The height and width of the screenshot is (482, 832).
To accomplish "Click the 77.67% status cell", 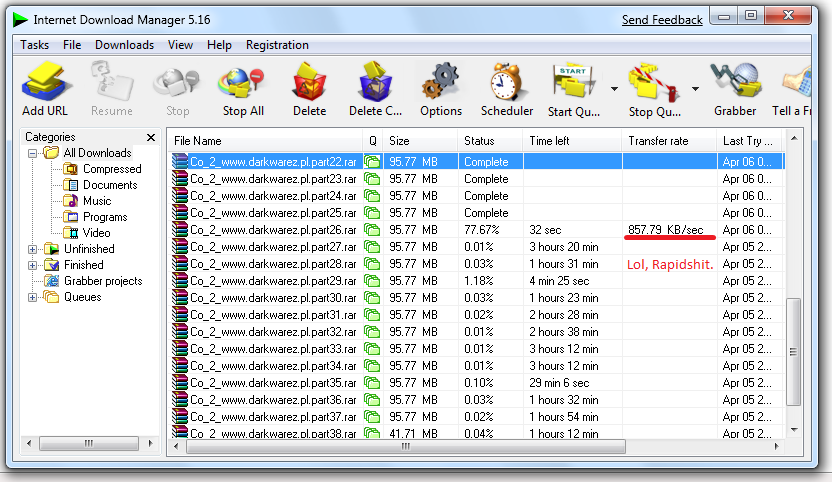I will click(x=482, y=230).
